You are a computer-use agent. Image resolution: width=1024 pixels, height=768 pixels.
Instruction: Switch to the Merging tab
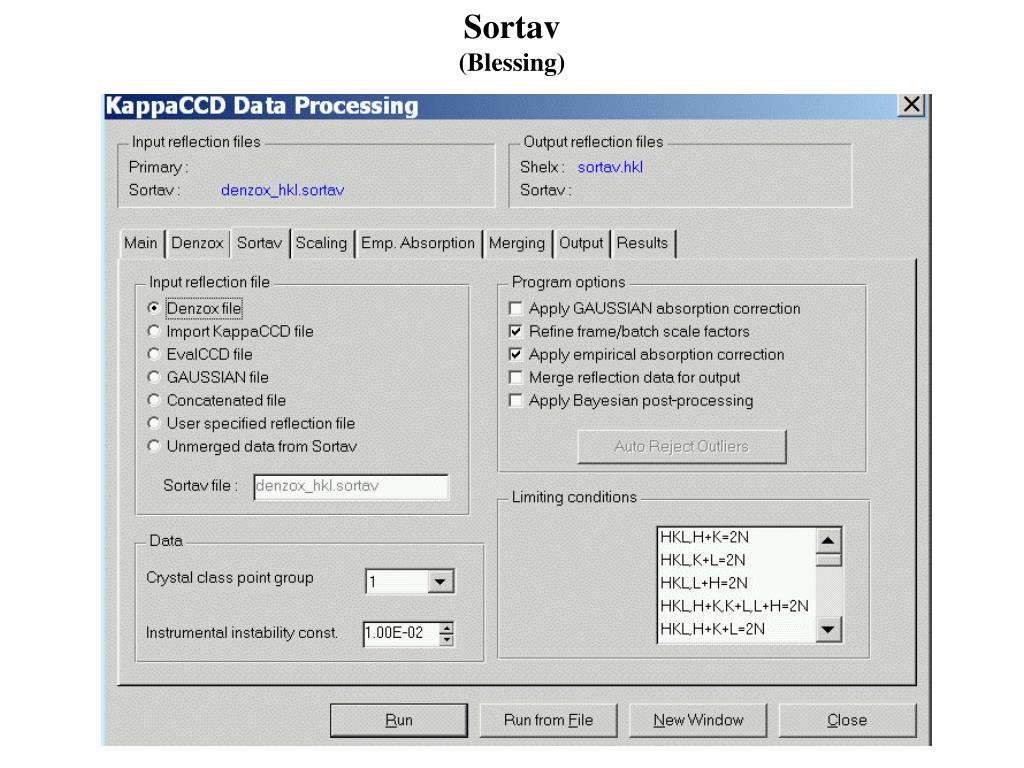point(517,243)
